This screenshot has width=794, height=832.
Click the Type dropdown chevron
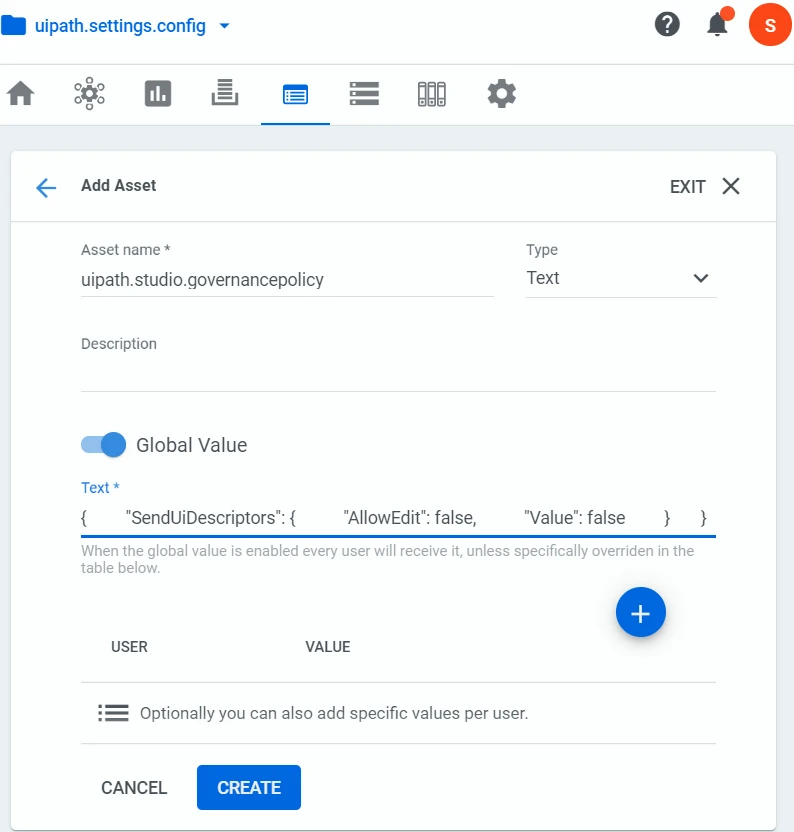[701, 278]
